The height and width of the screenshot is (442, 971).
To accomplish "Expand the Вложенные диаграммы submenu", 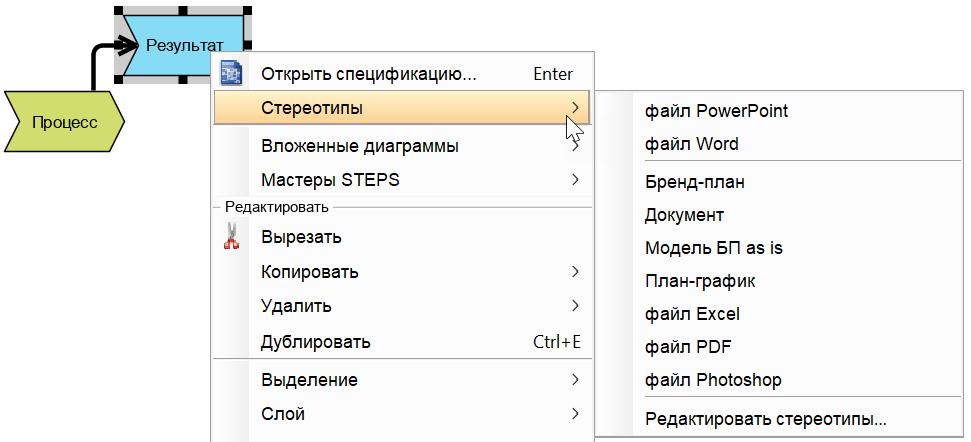I will coord(360,146).
